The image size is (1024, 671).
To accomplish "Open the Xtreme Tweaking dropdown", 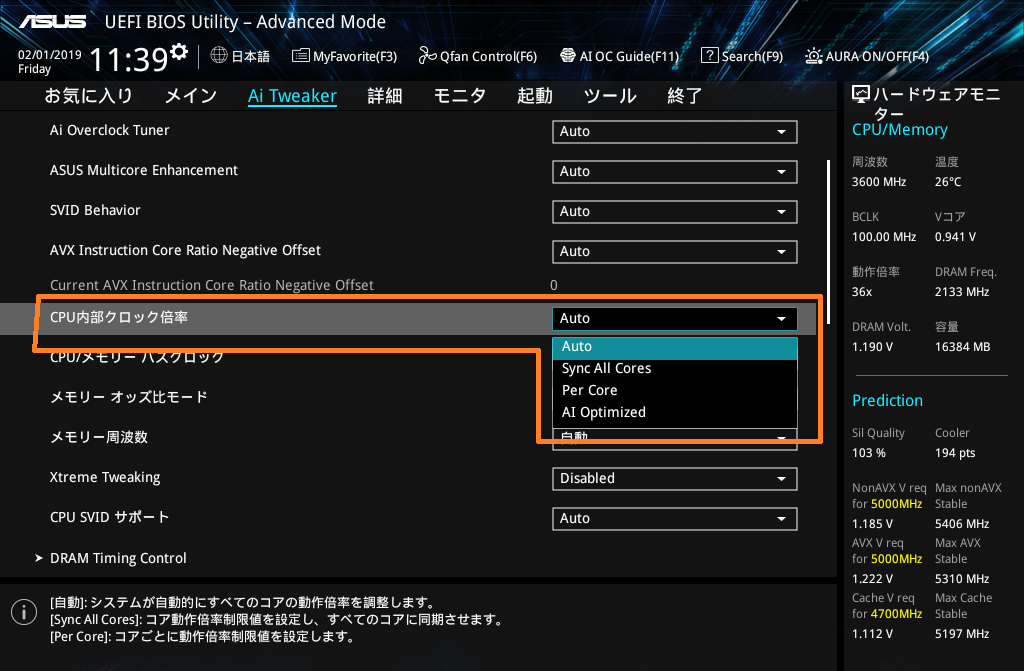I will (675, 478).
